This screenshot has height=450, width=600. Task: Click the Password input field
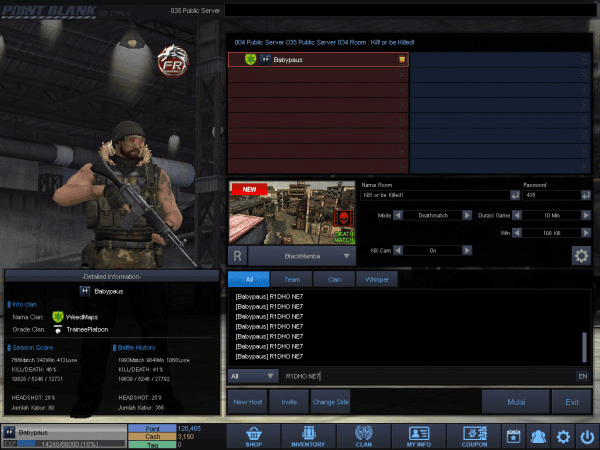tap(552, 195)
